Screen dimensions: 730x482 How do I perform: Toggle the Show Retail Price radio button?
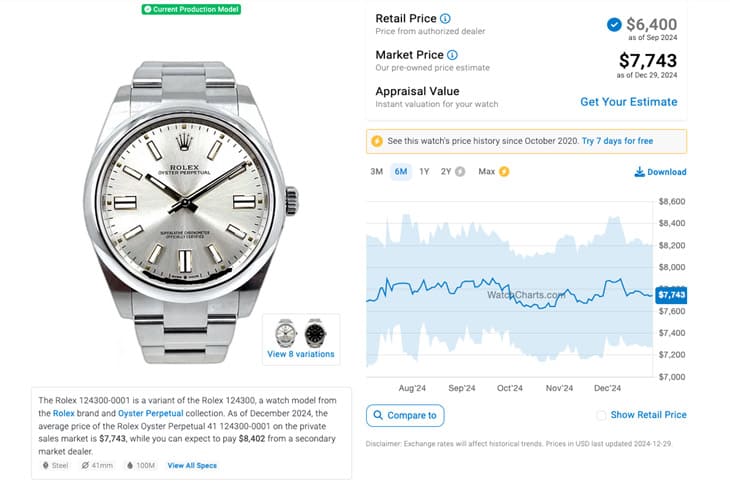click(600, 415)
